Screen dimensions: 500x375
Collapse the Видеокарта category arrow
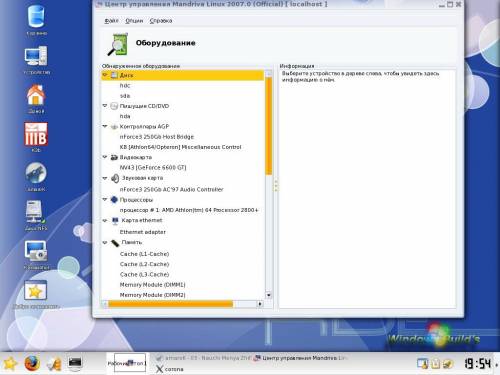(105, 157)
